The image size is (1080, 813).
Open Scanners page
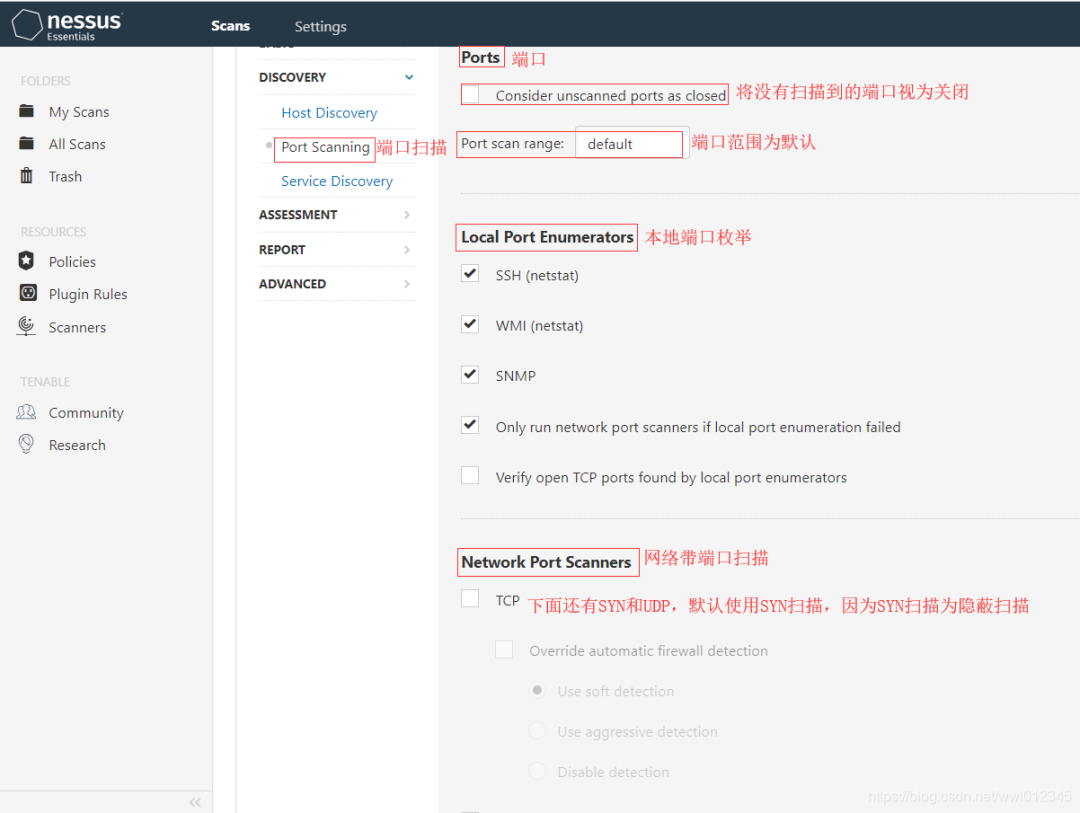click(x=77, y=327)
